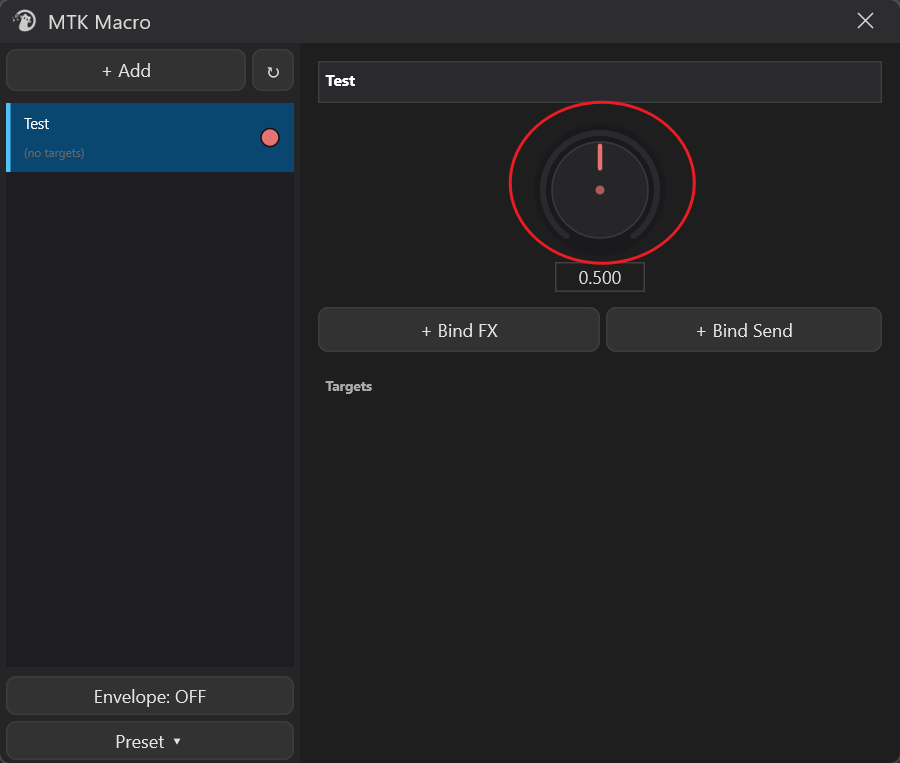Click the refresh icon next to Add

click(x=273, y=71)
